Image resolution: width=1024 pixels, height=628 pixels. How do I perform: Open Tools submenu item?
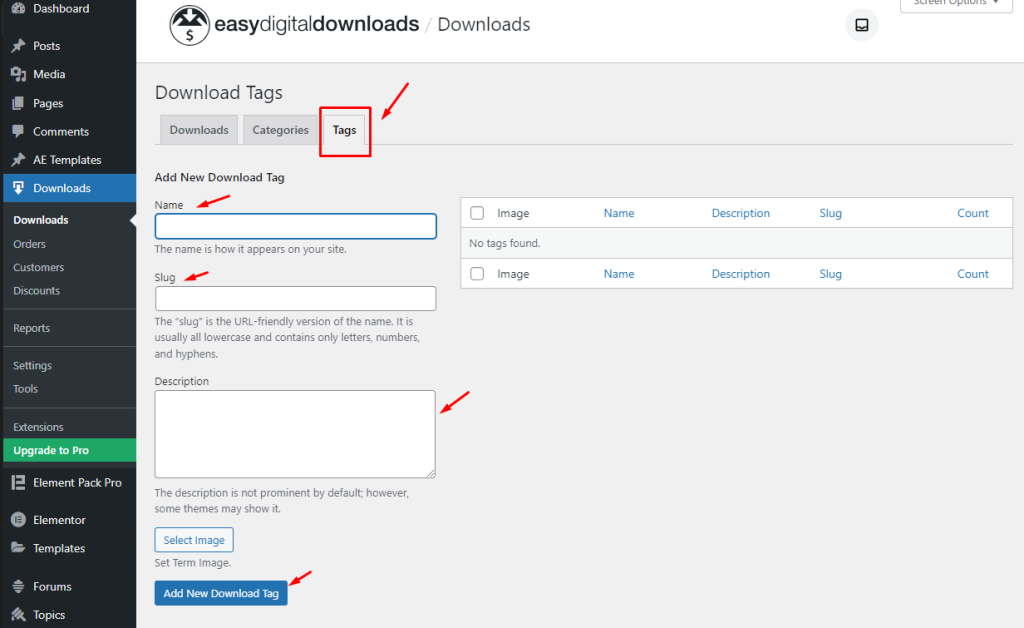coord(25,388)
